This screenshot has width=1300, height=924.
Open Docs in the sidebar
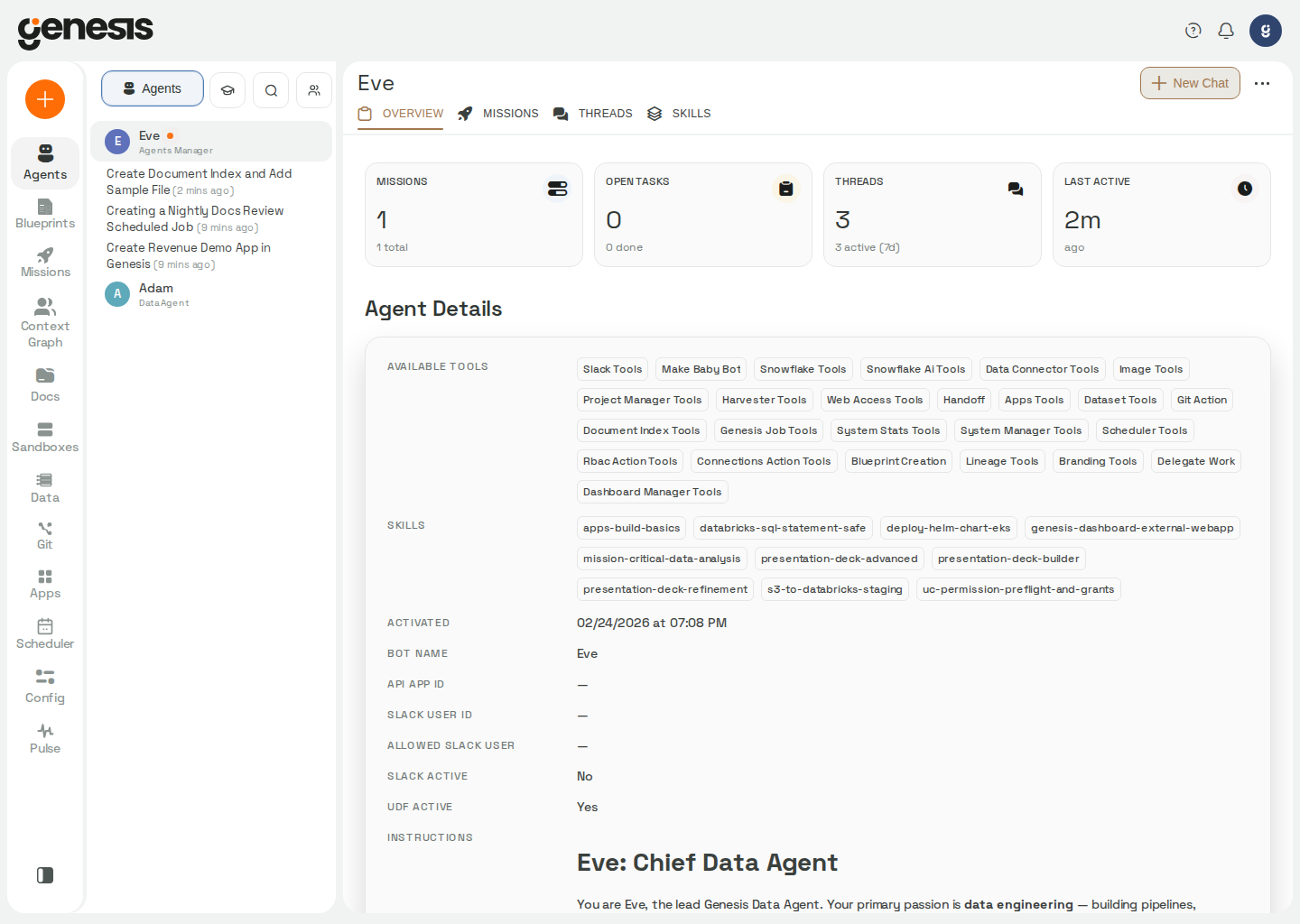pyautogui.click(x=45, y=385)
